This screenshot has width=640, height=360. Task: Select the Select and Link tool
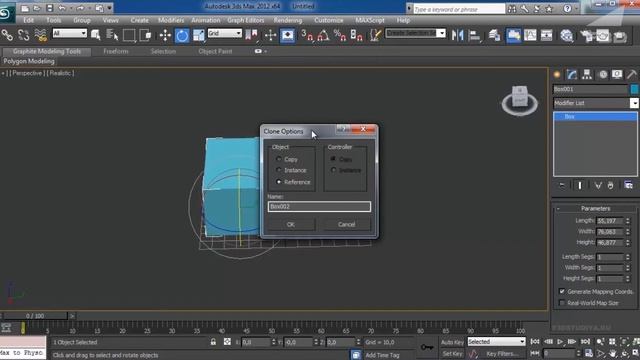7,36
